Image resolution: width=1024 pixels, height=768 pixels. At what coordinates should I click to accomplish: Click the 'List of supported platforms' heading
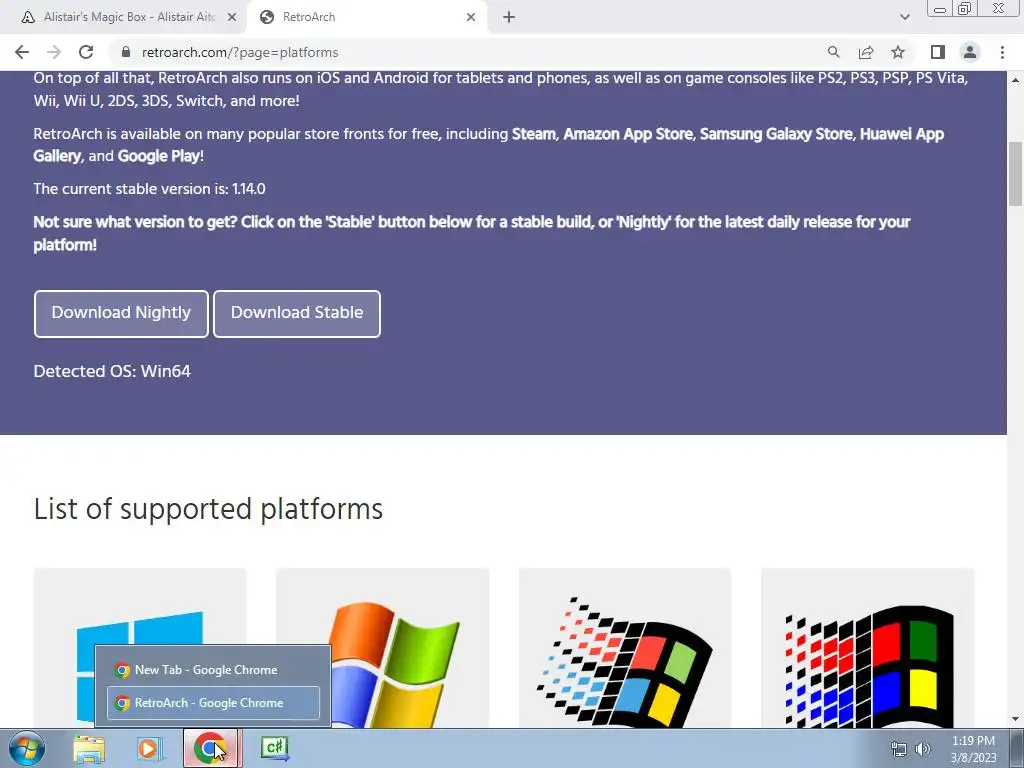point(208,509)
